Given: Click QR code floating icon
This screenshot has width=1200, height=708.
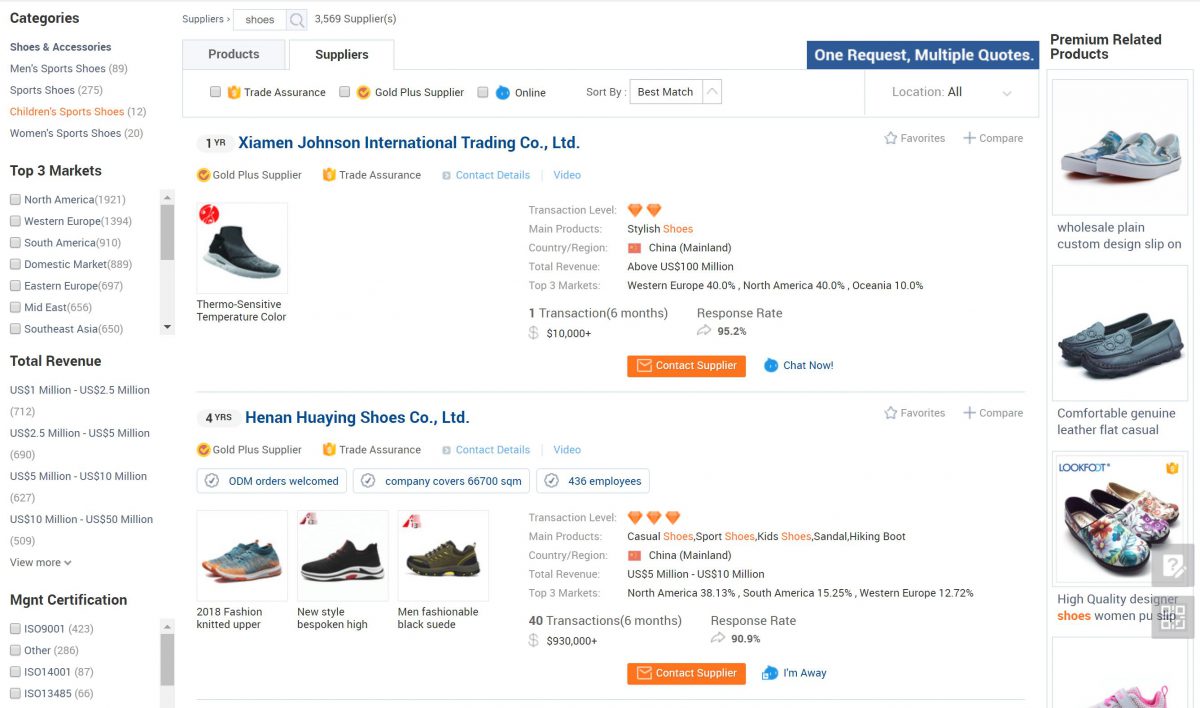Looking at the screenshot, I should click(x=1172, y=617).
